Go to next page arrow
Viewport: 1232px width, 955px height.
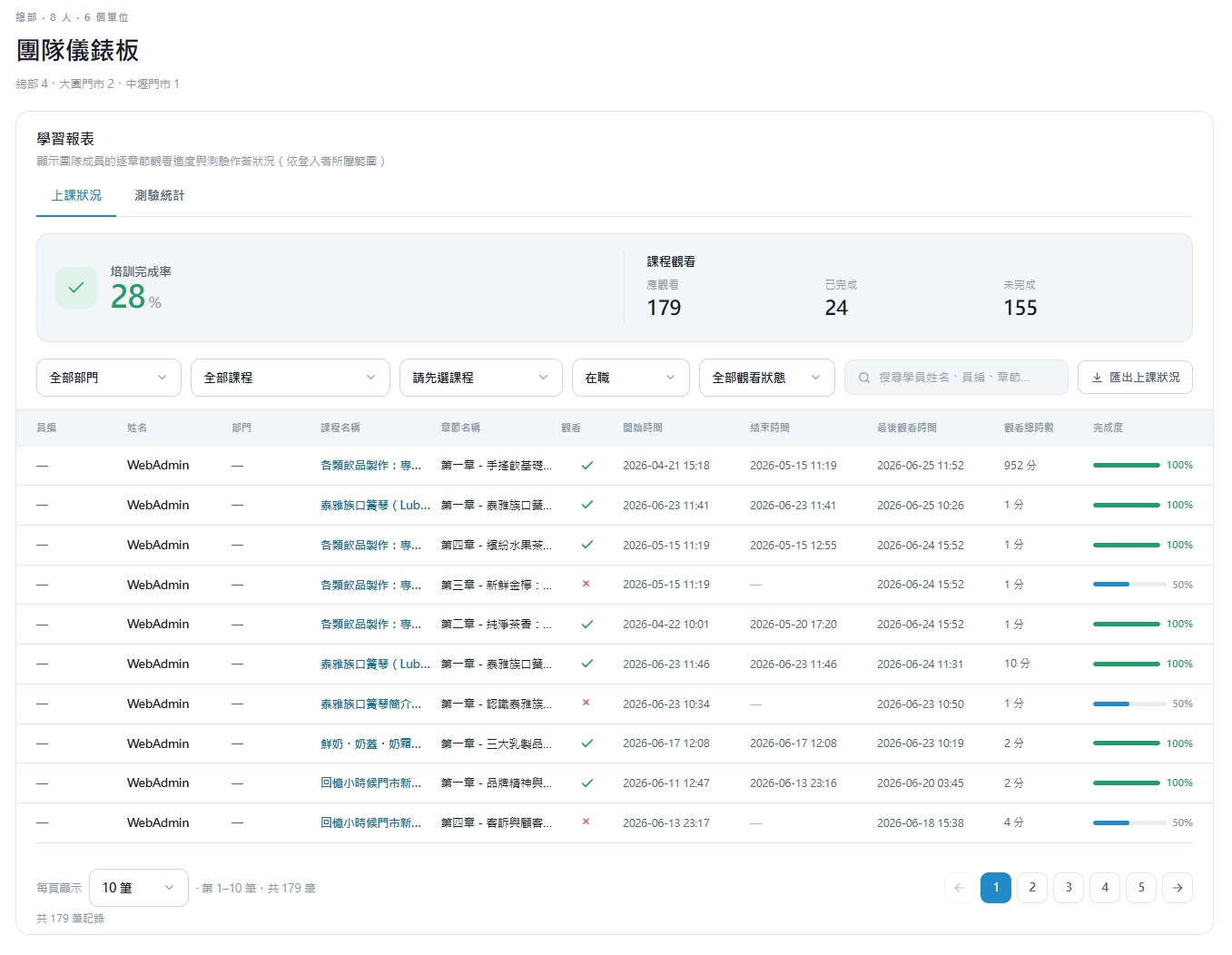click(1178, 888)
